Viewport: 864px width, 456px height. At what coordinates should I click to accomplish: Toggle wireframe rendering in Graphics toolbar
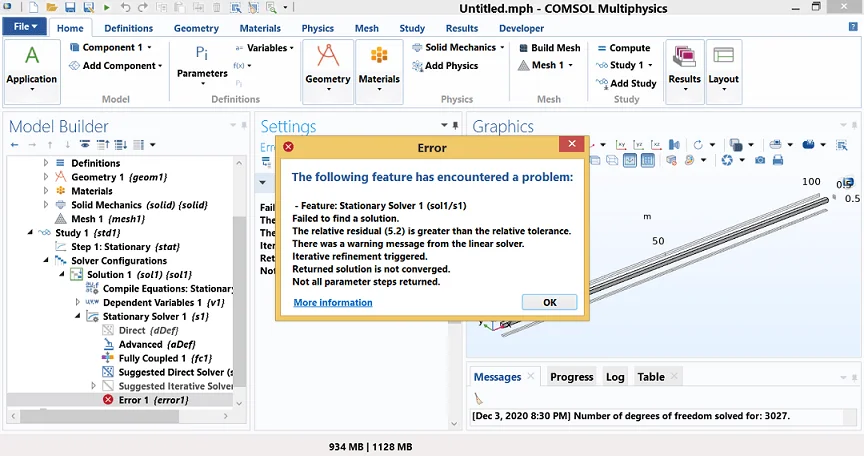(612, 160)
